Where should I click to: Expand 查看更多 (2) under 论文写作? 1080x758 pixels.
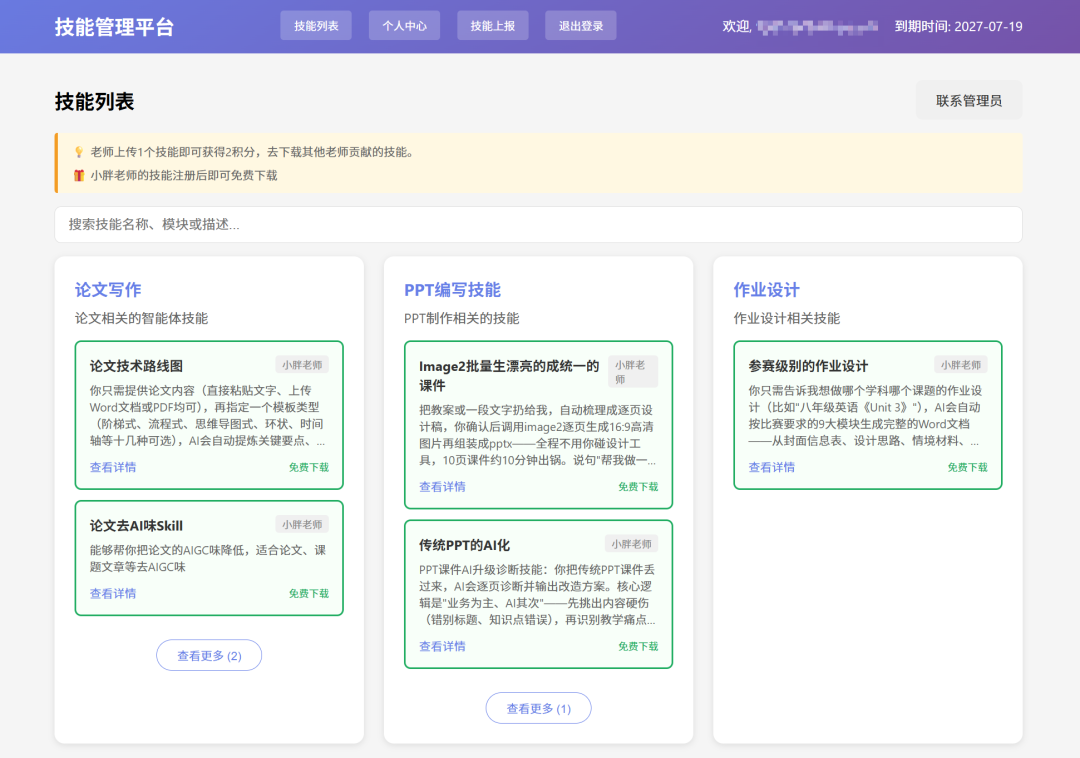pyautogui.click(x=209, y=655)
